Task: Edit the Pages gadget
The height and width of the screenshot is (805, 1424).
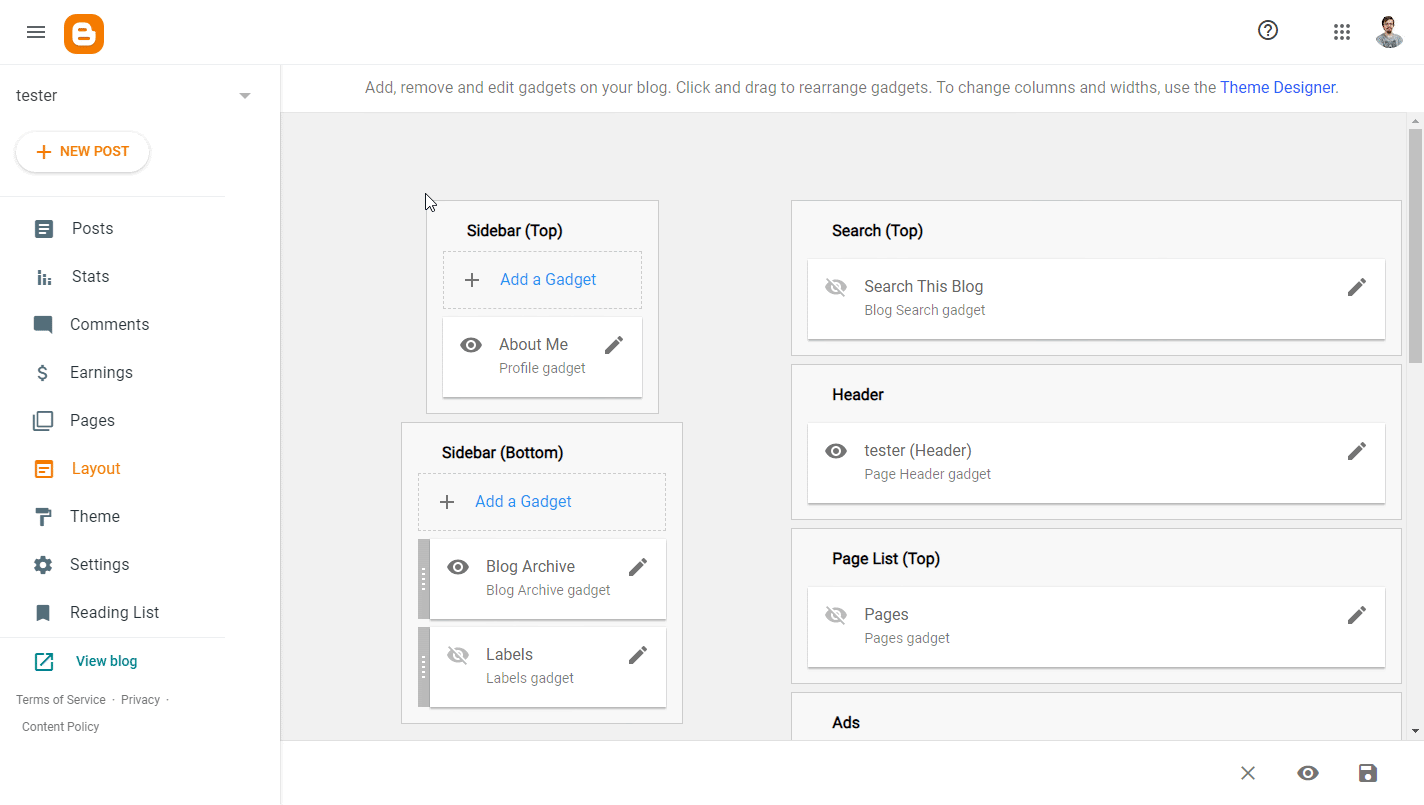Action: [1357, 615]
